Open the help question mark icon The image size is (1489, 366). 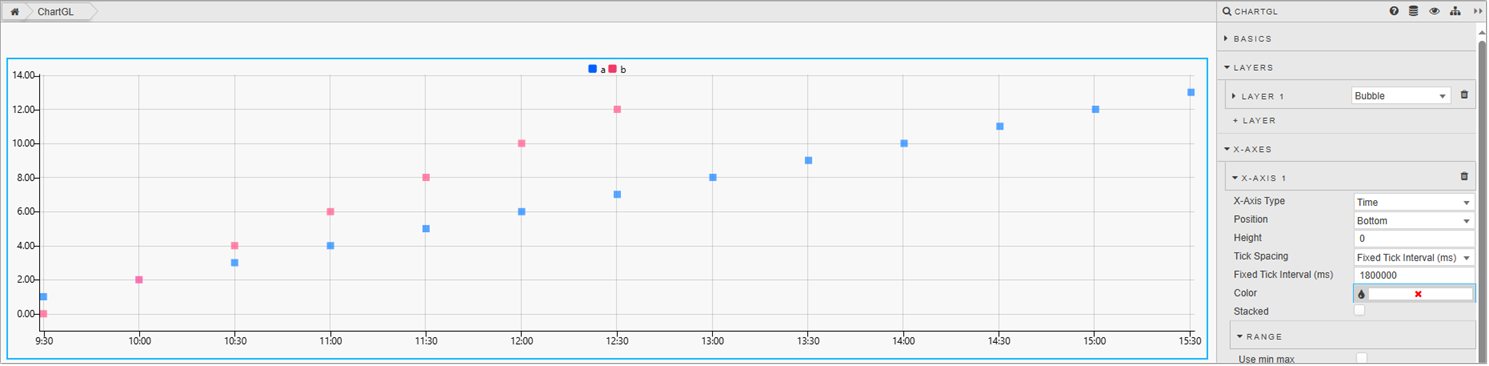coord(1394,12)
